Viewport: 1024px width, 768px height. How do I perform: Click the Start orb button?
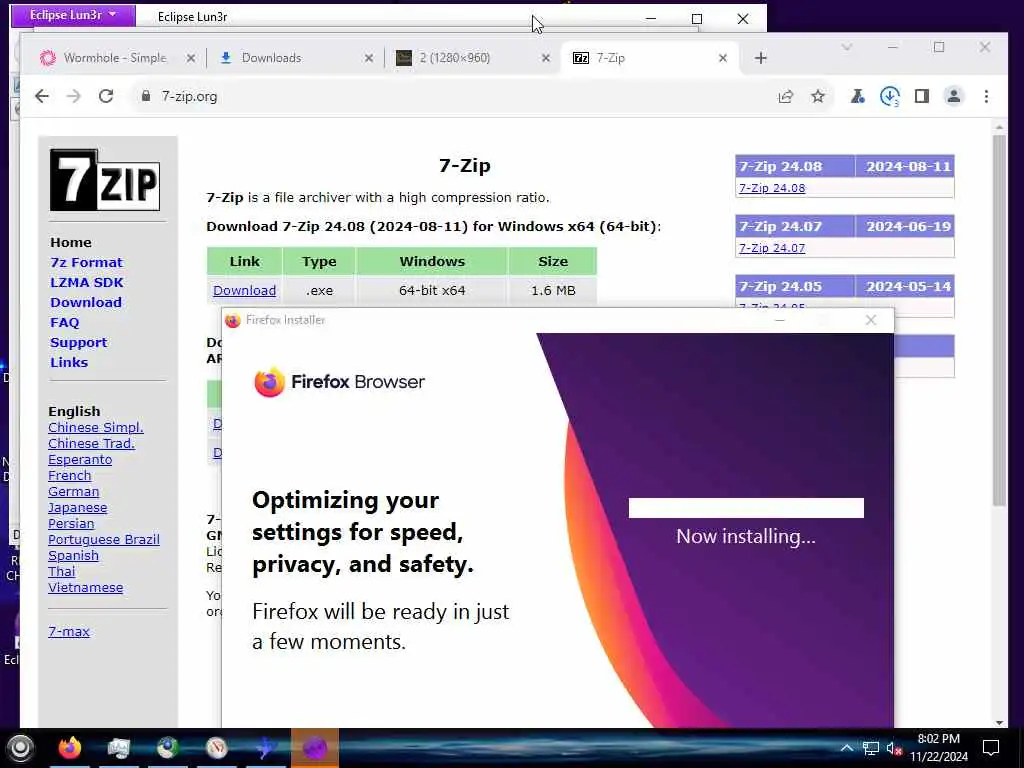coord(20,748)
